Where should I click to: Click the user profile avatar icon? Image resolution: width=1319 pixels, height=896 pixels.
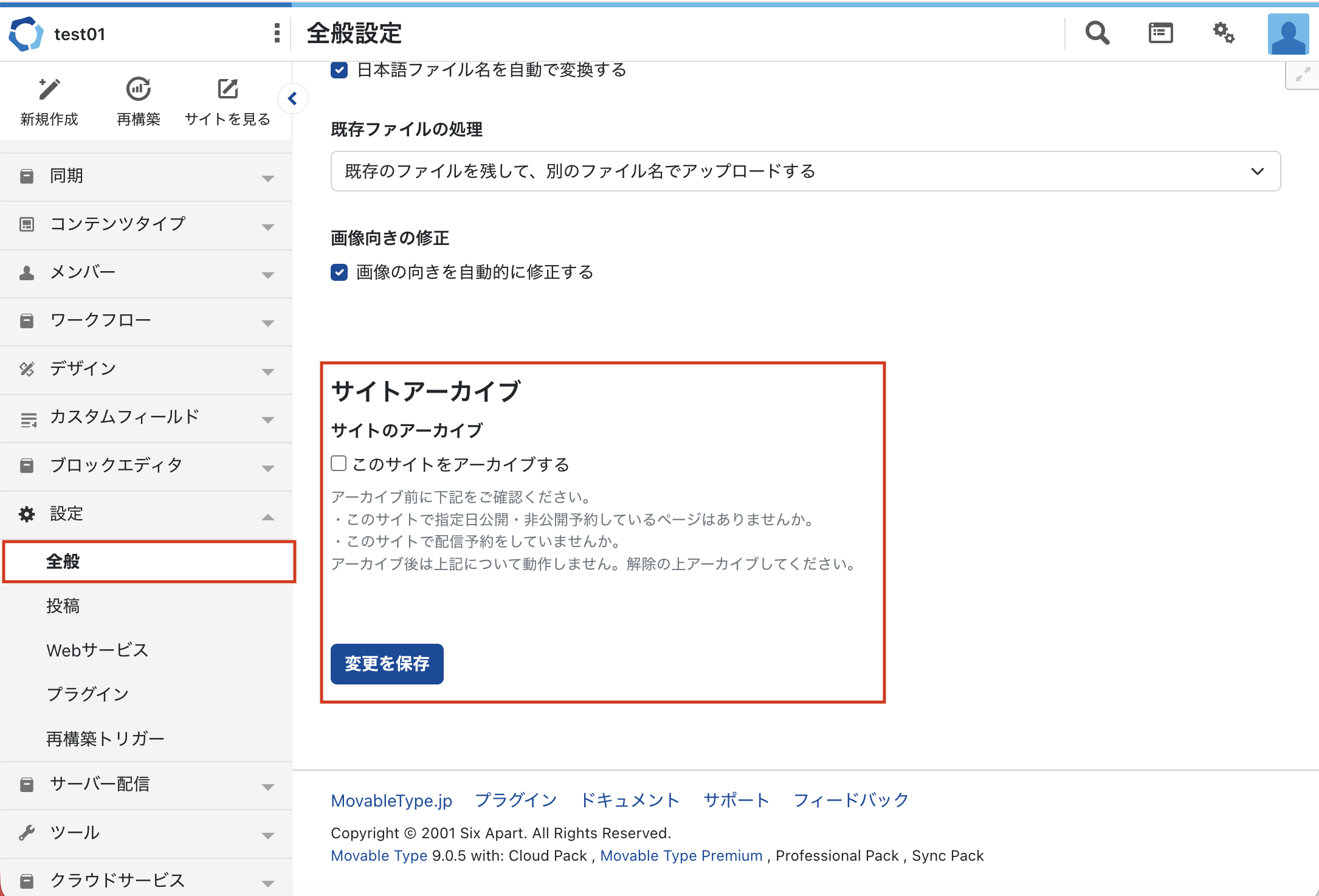(1288, 35)
